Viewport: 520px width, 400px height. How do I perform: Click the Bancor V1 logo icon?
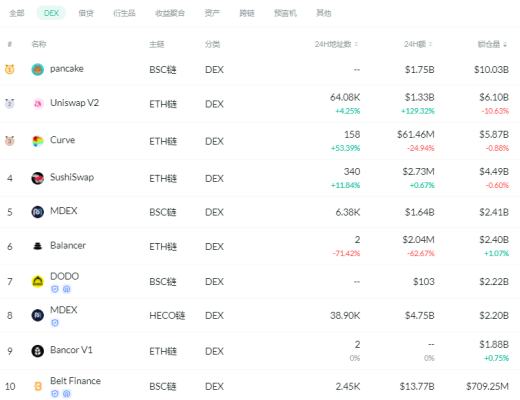click(38, 351)
